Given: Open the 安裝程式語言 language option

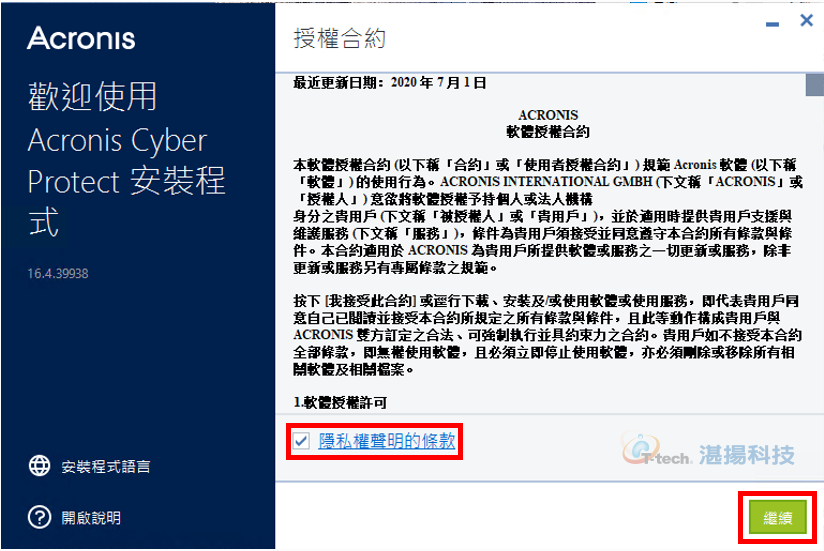Looking at the screenshot, I should point(106,466).
